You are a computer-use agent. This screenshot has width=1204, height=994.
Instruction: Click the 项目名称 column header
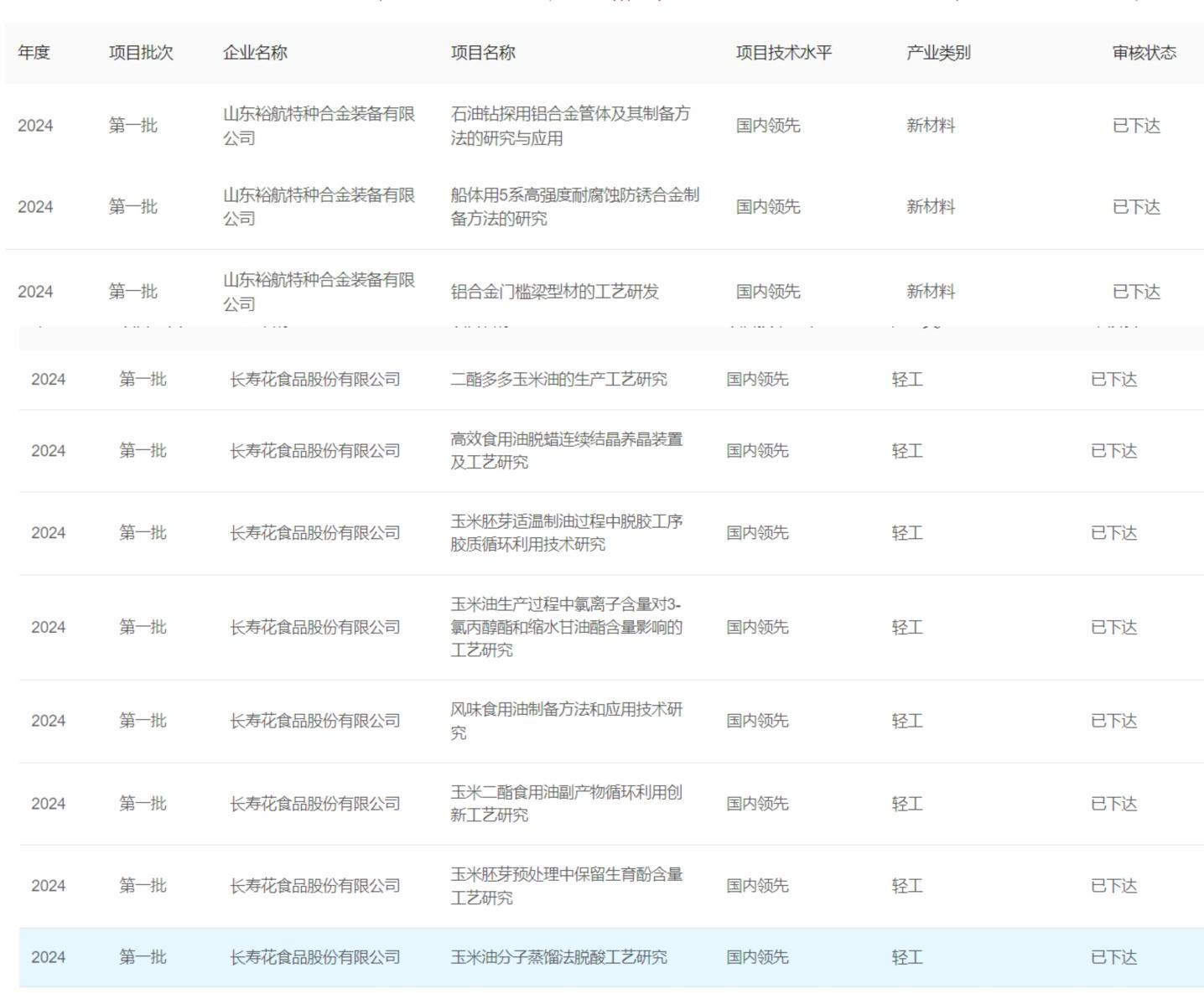coord(483,53)
